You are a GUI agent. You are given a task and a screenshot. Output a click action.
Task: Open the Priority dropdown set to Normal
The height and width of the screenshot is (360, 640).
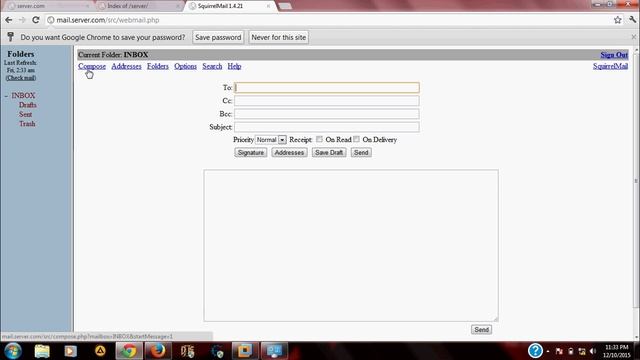point(271,140)
